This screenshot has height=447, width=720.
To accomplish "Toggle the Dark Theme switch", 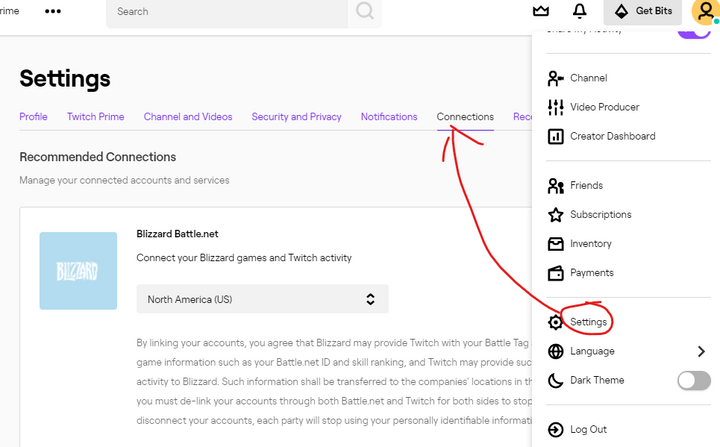I will (694, 380).
